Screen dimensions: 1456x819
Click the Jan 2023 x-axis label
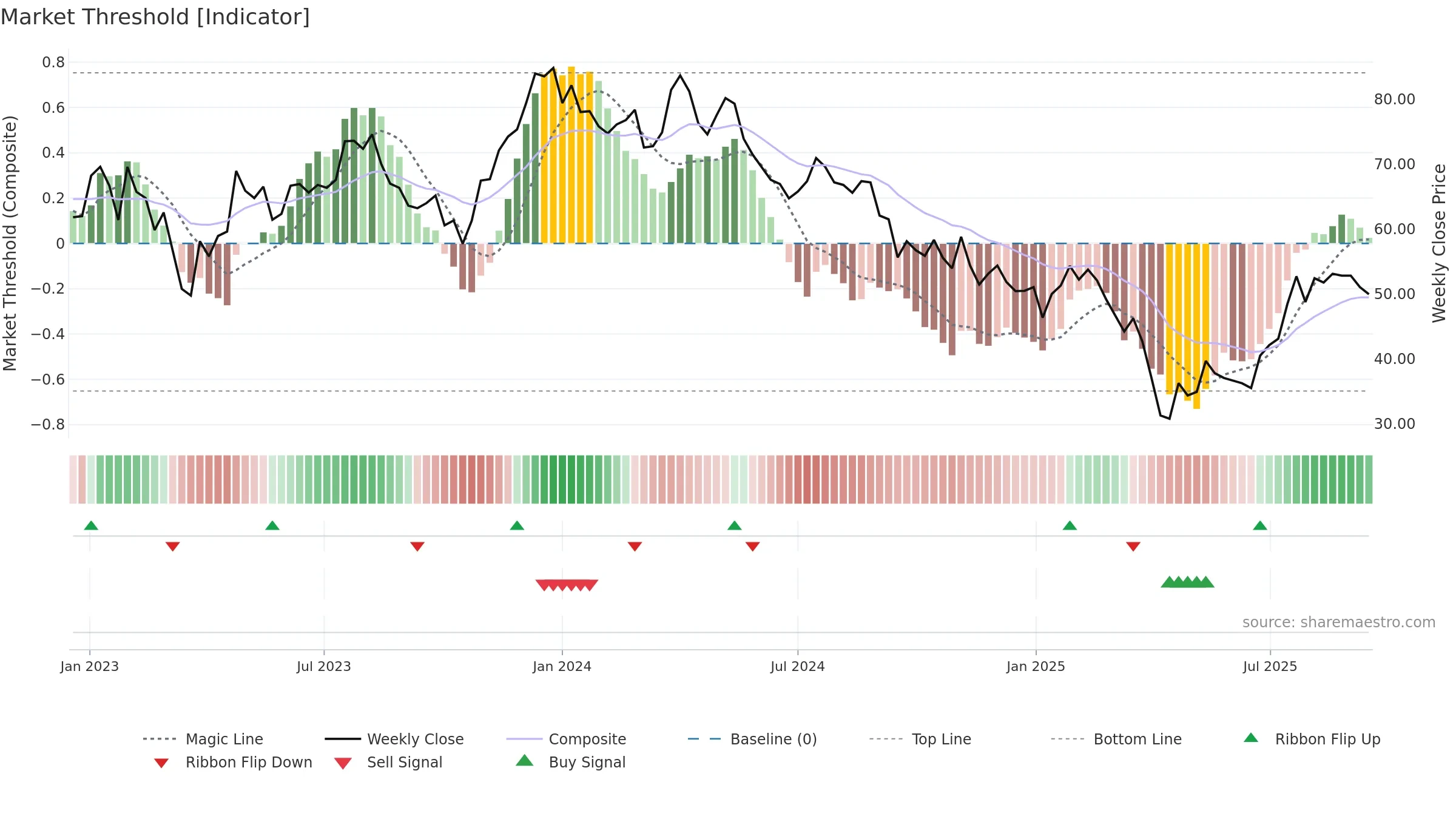[x=90, y=666]
